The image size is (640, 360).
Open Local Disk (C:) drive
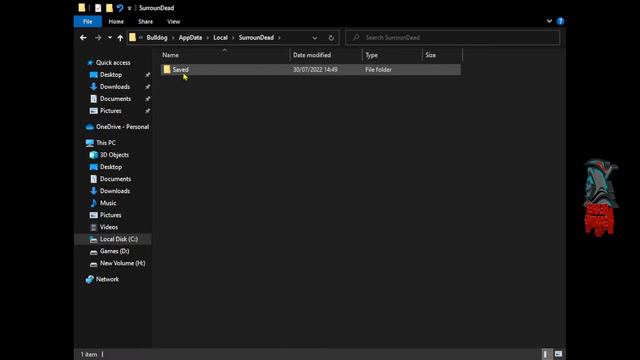coord(119,239)
